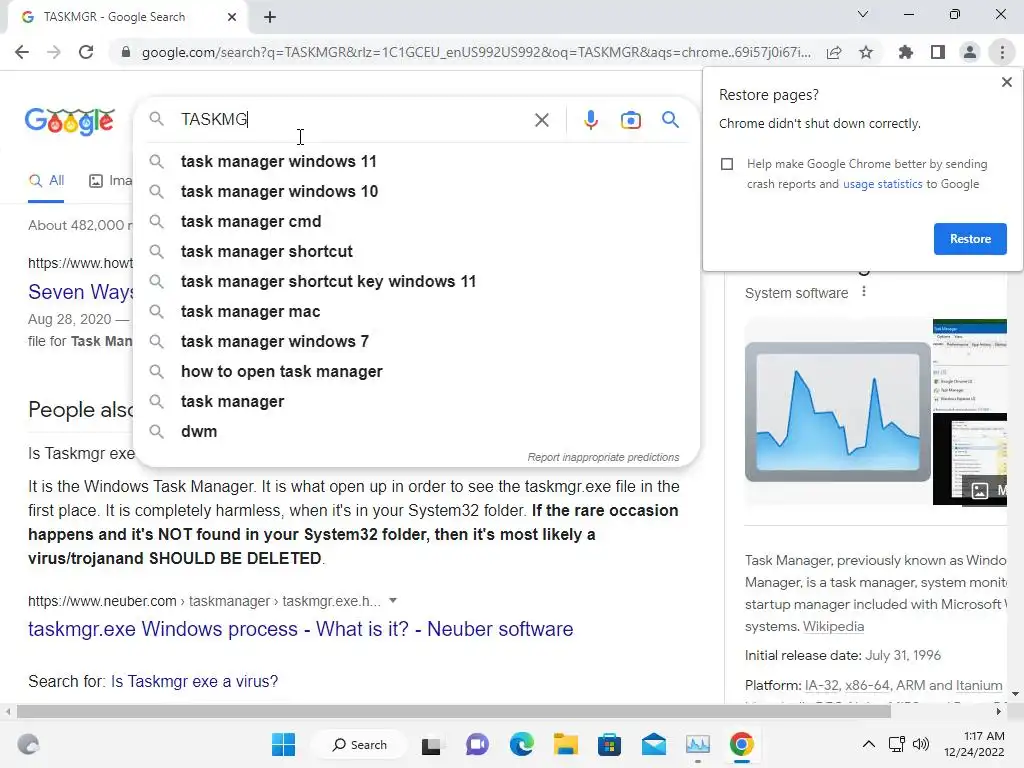The image size is (1024, 768).
Task: Open Task View on the taskbar
Action: [431, 744]
